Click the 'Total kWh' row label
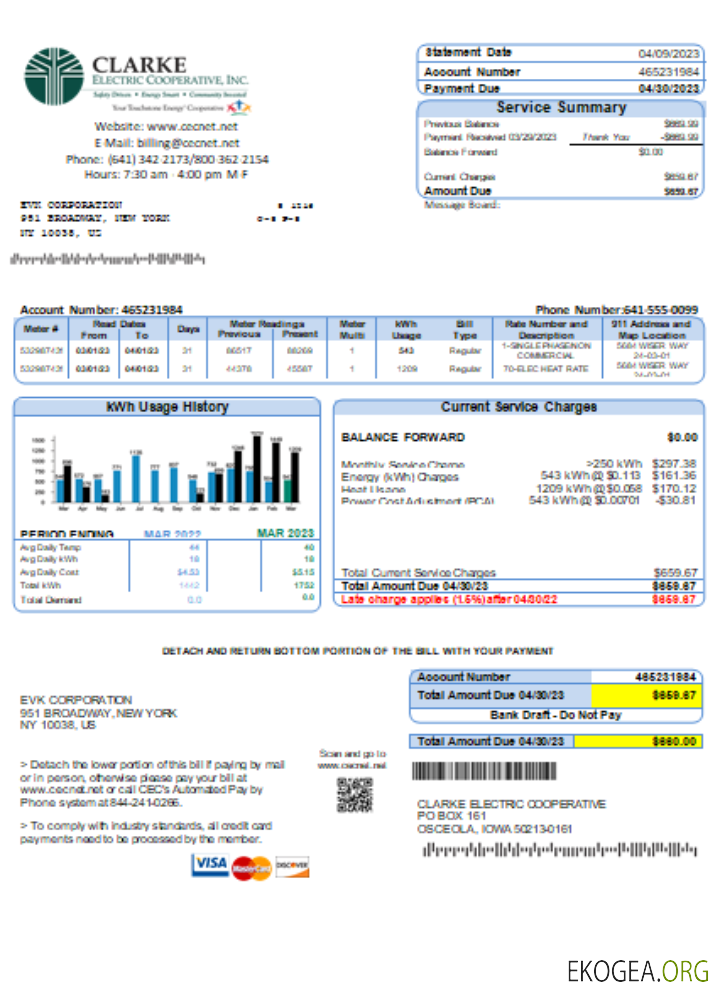The image size is (720, 1000). click(x=40, y=585)
